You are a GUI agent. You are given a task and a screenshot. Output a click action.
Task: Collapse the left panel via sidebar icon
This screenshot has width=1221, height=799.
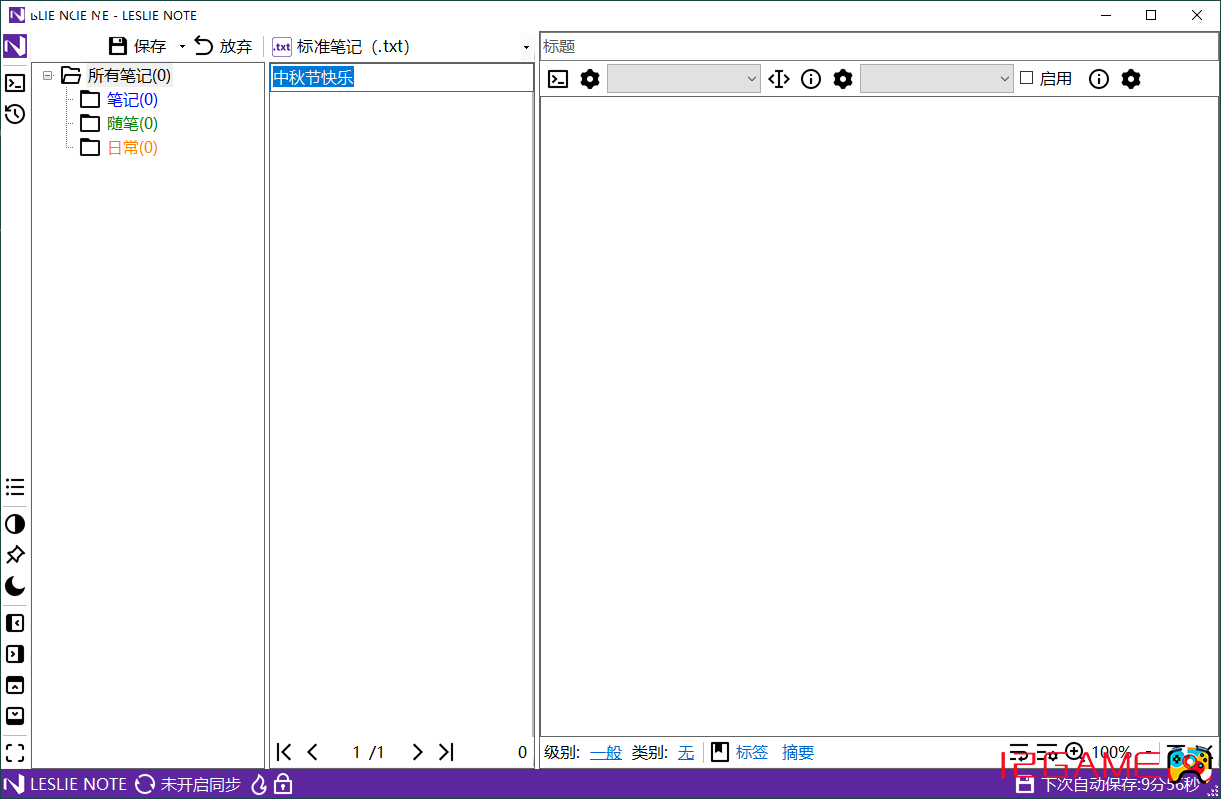coord(15,623)
